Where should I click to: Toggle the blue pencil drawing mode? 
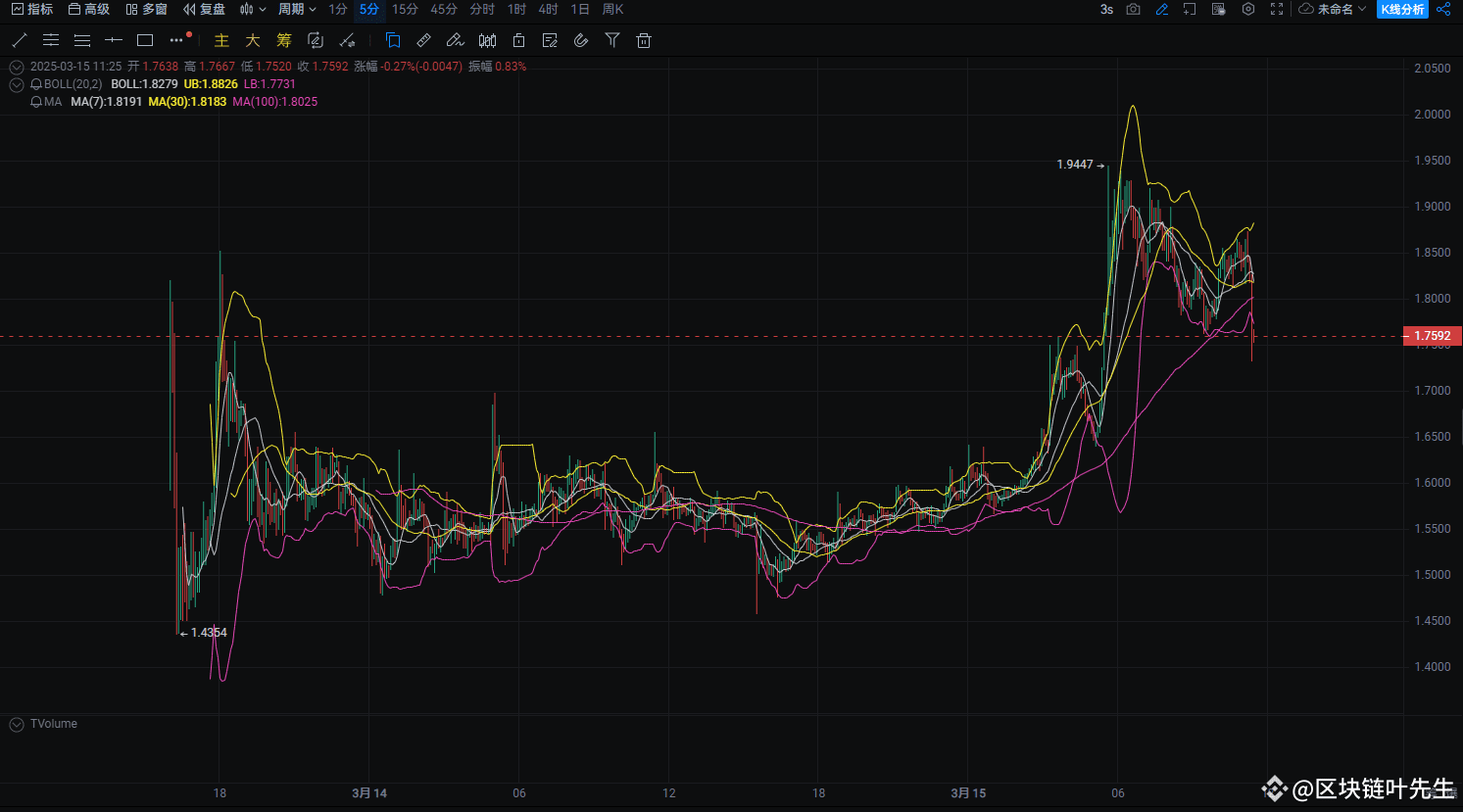click(1162, 9)
